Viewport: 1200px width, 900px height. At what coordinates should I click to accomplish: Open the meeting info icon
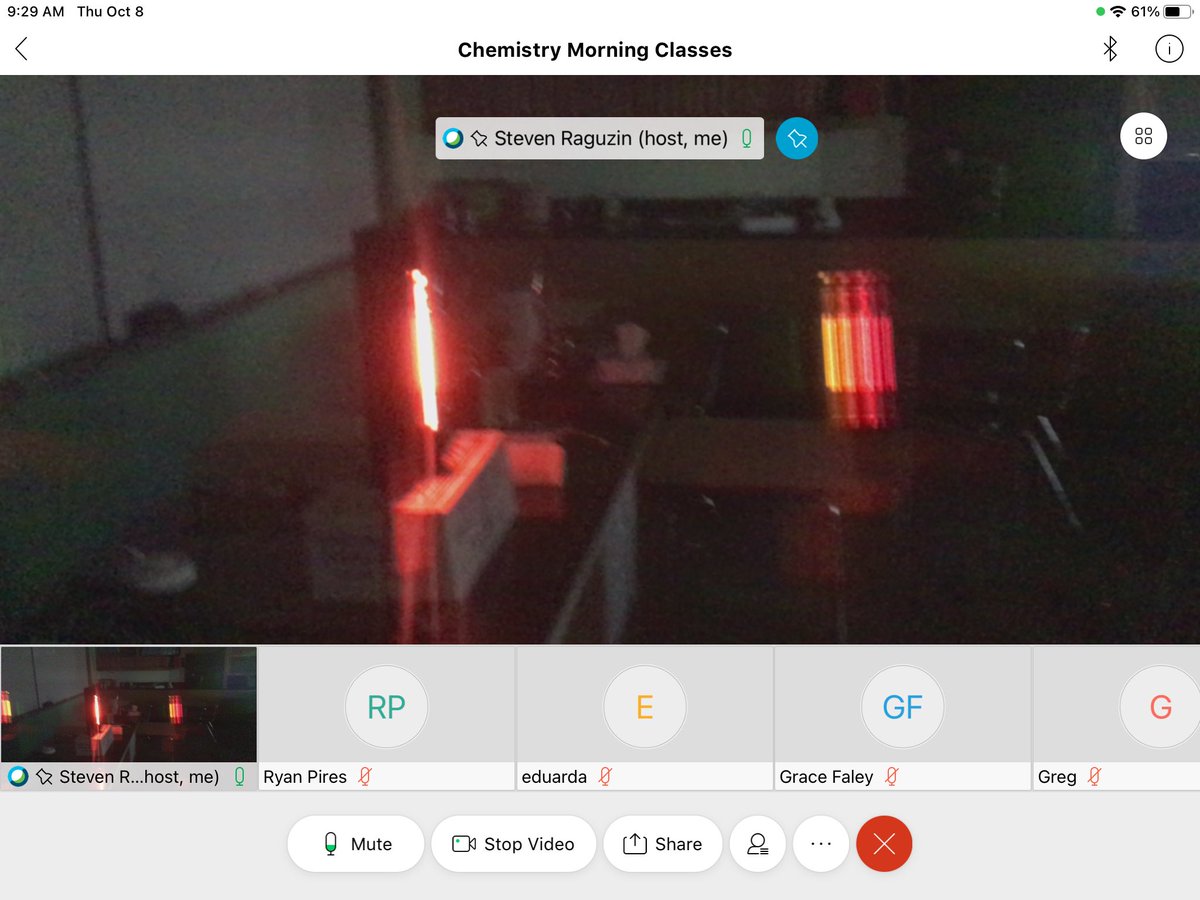[x=1168, y=49]
